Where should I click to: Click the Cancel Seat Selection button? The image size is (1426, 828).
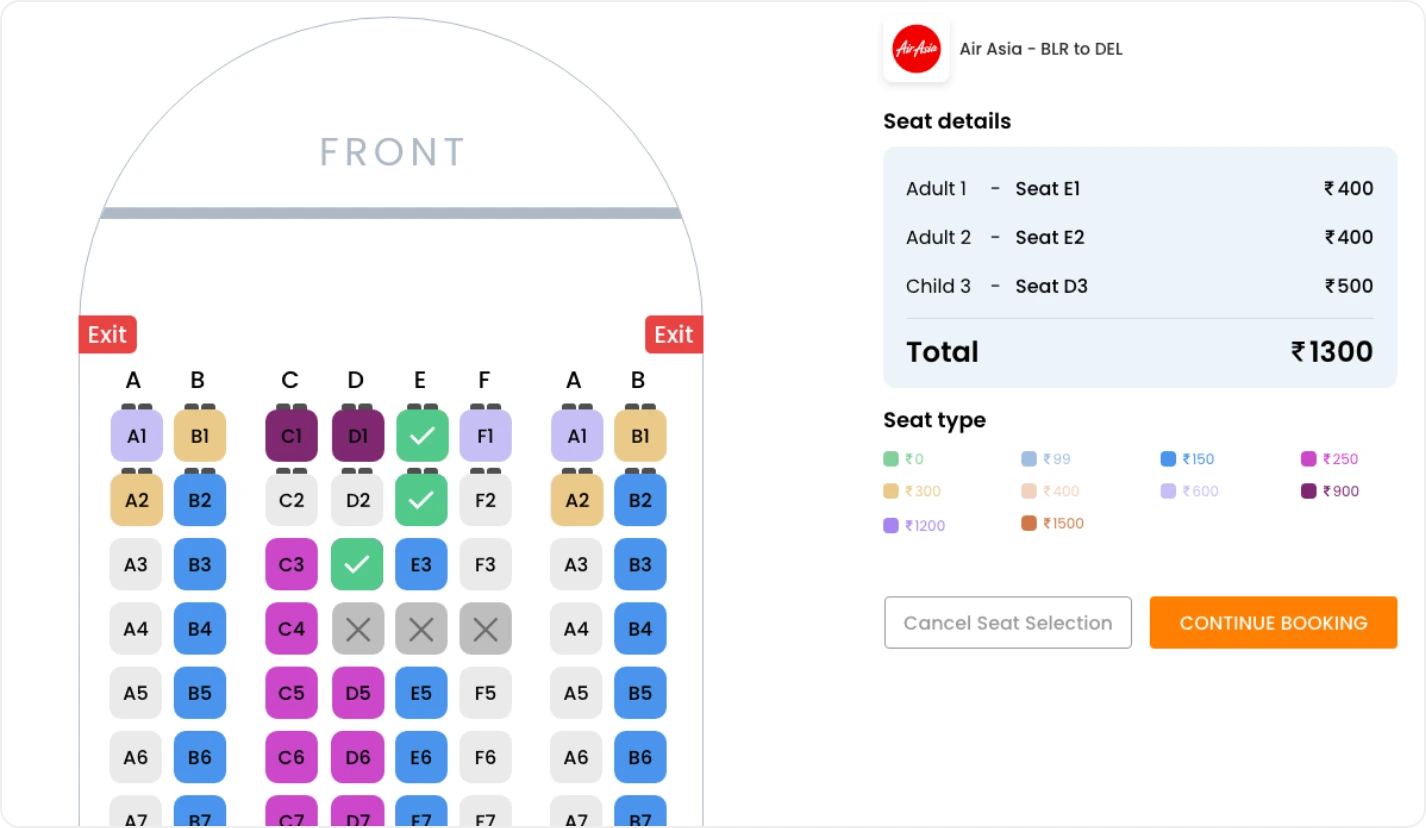[x=1007, y=623]
